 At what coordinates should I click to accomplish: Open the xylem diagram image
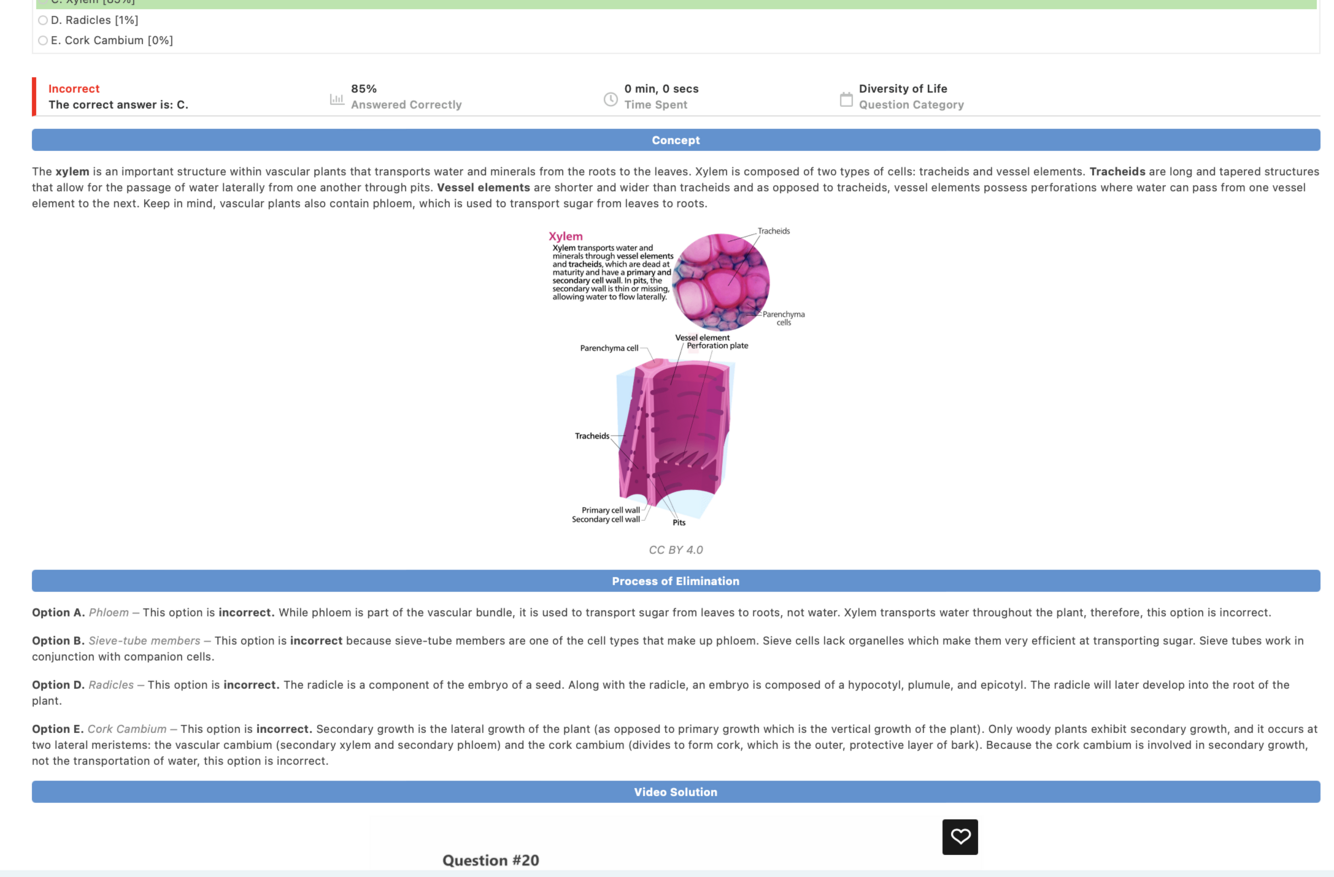click(x=676, y=378)
